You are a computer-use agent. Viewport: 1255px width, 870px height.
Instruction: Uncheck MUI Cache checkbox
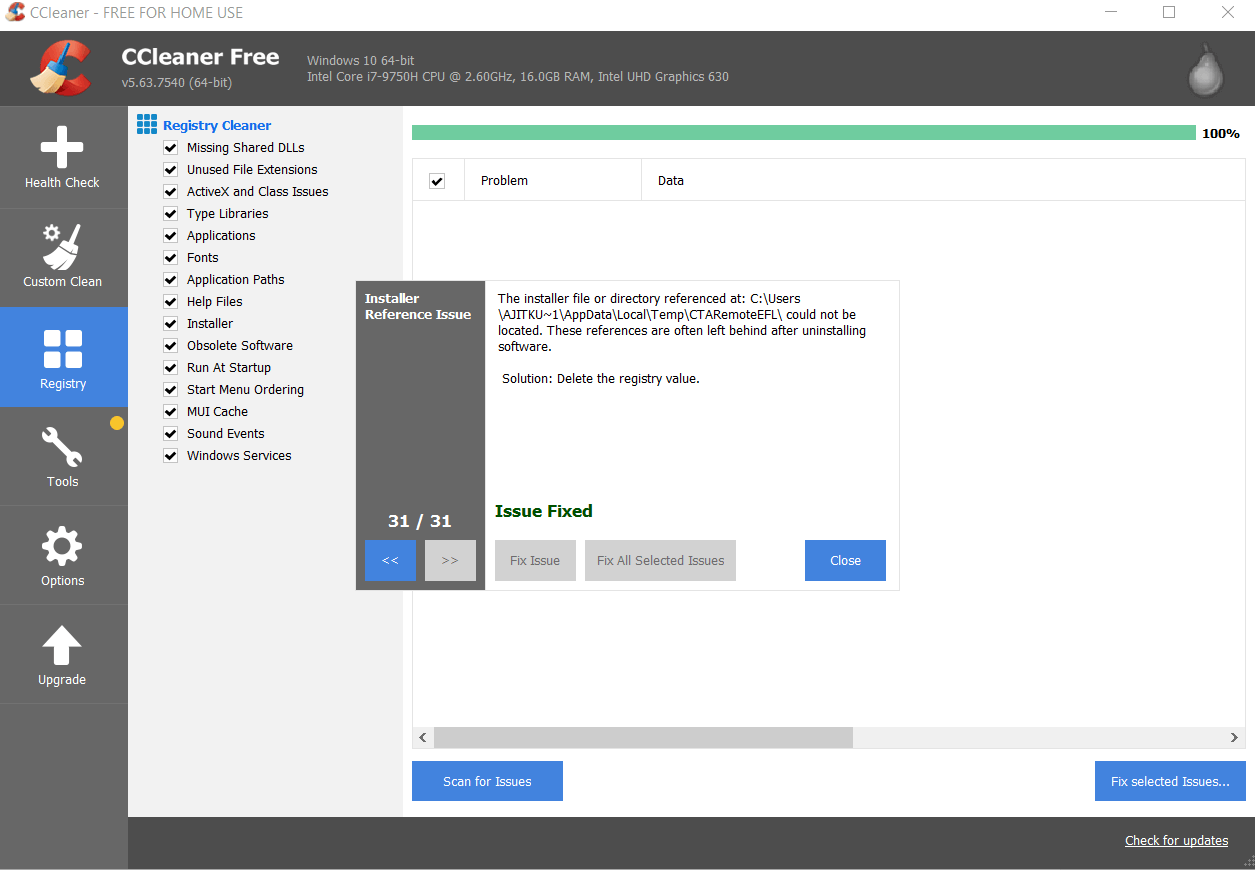[171, 412]
